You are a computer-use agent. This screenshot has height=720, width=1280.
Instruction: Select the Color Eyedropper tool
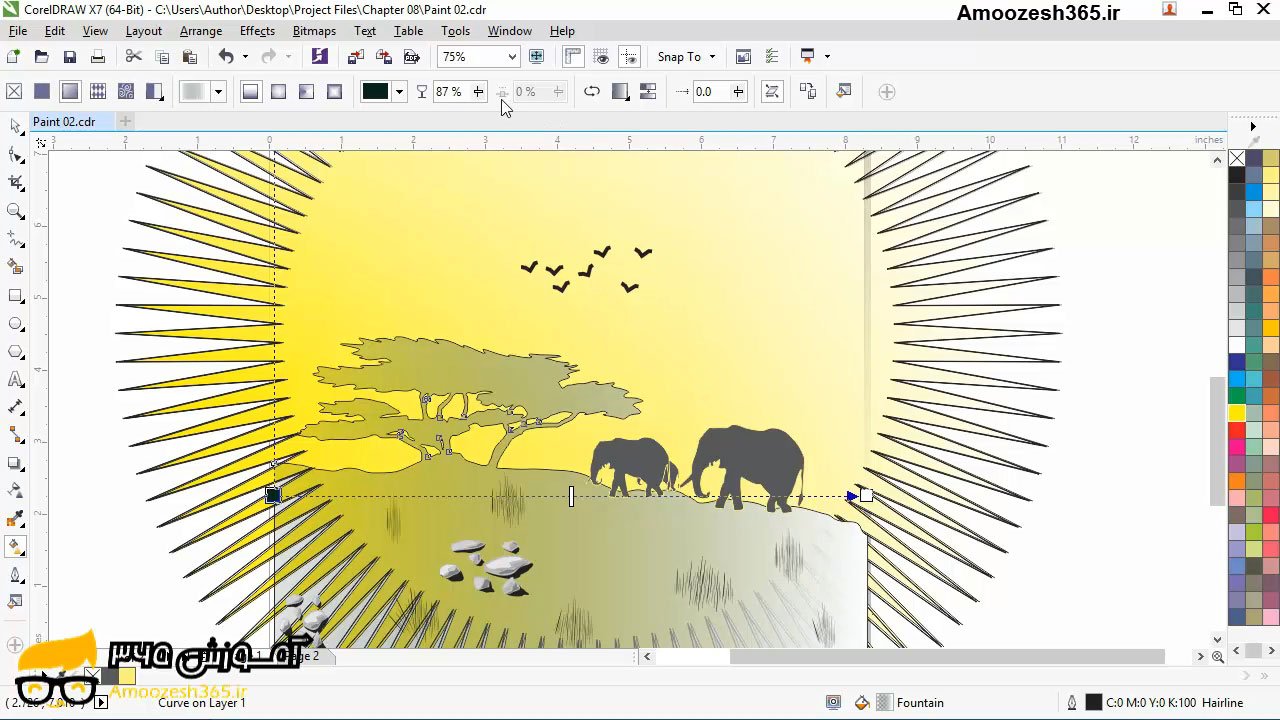[x=16, y=519]
